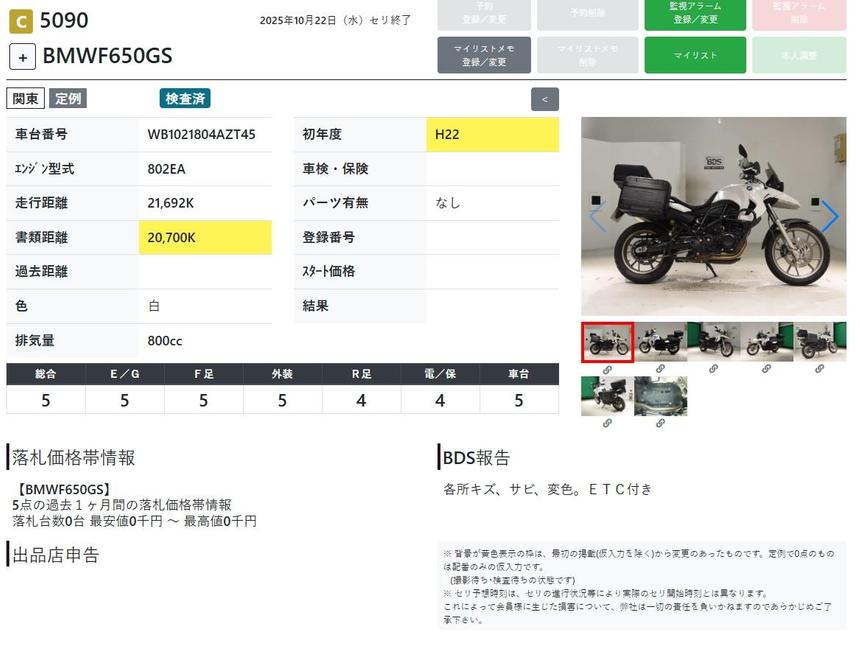Image resolution: width=860 pixels, height=665 pixels.
Task: Click マイリストメモ 登録/変更 button
Action: click(484, 56)
